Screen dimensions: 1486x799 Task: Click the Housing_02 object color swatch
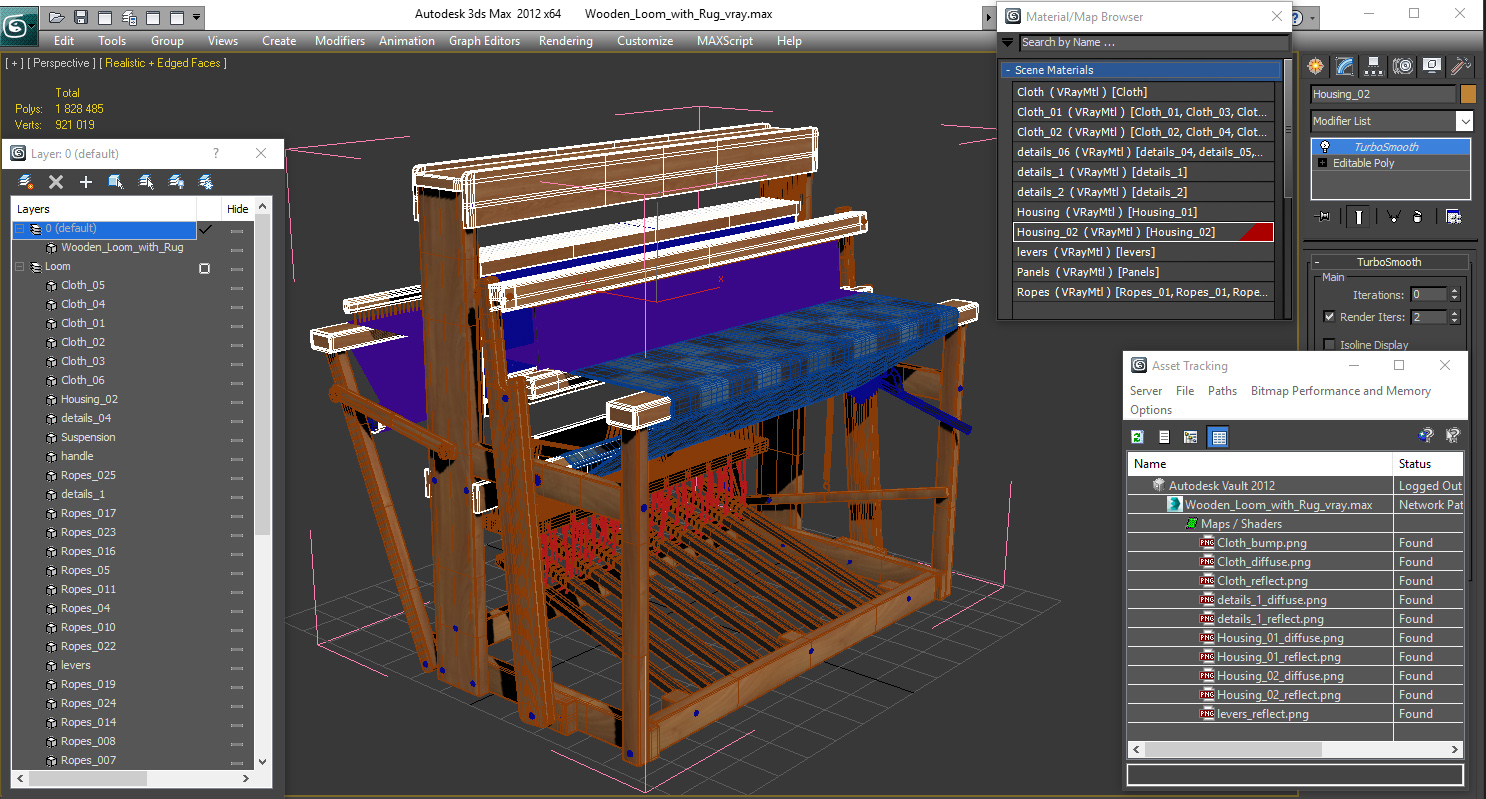pos(1468,94)
